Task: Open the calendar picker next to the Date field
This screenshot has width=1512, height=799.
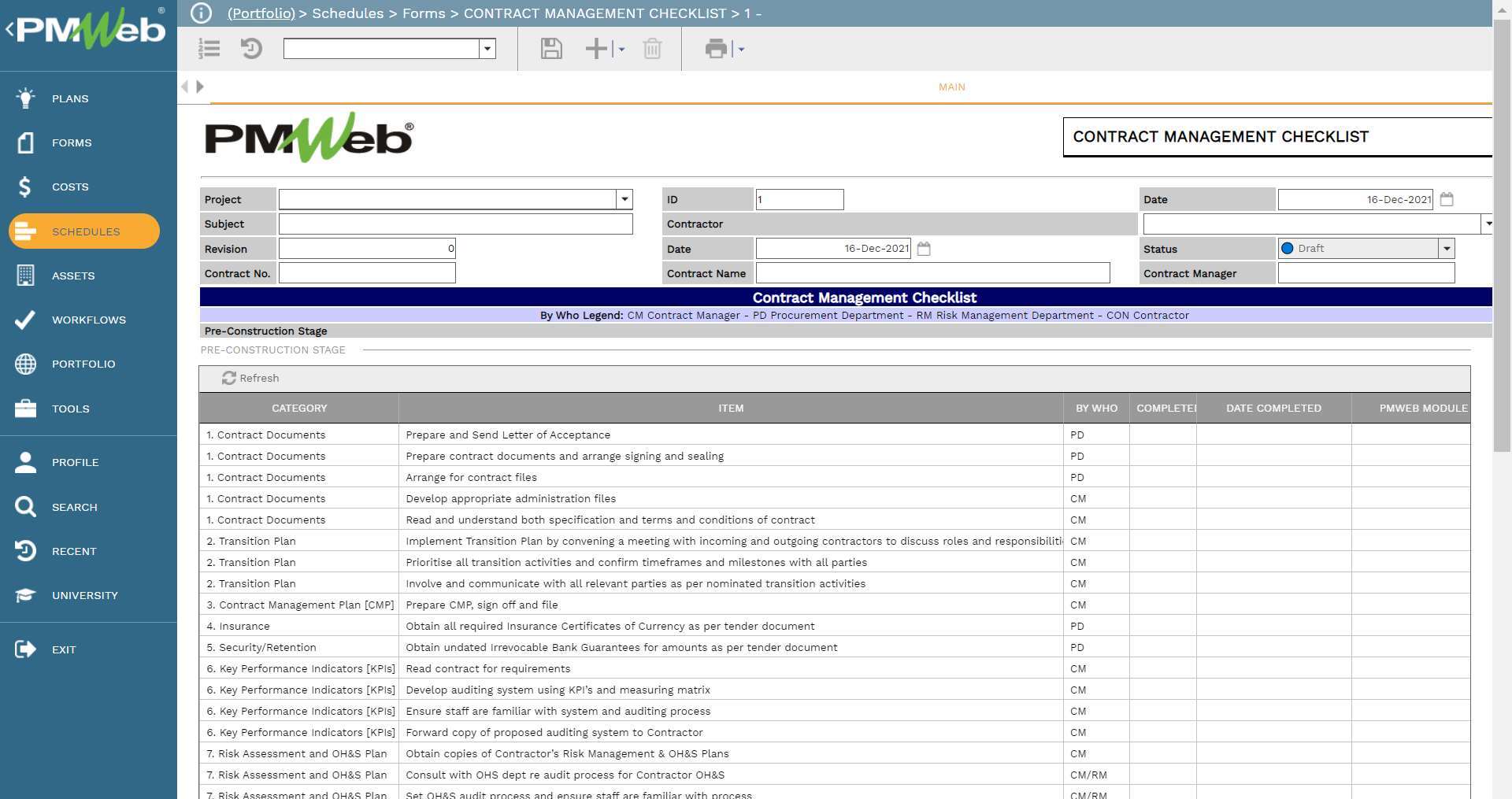Action: point(1447,199)
